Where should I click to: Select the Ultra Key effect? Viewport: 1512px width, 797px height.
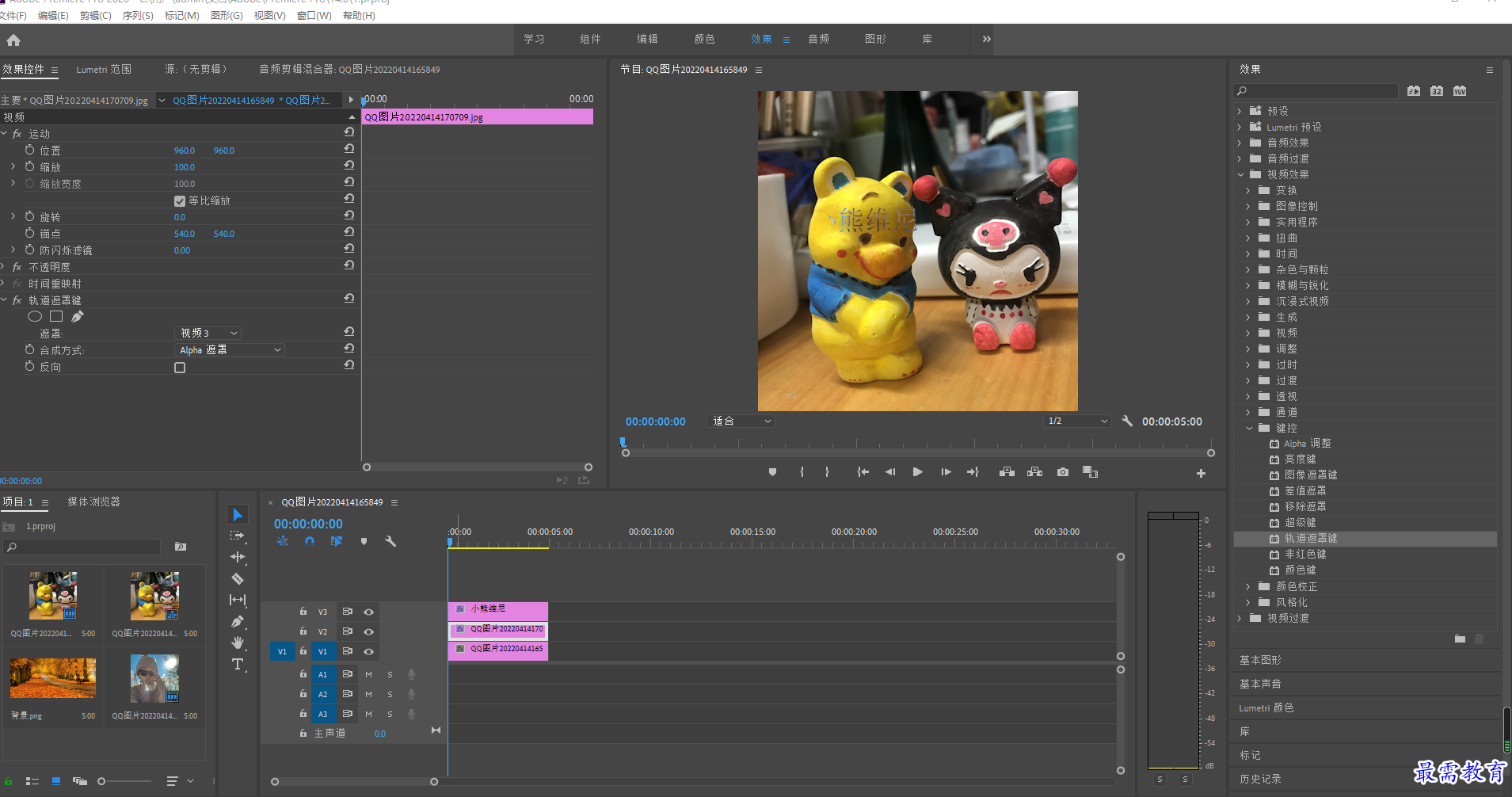(x=1301, y=522)
